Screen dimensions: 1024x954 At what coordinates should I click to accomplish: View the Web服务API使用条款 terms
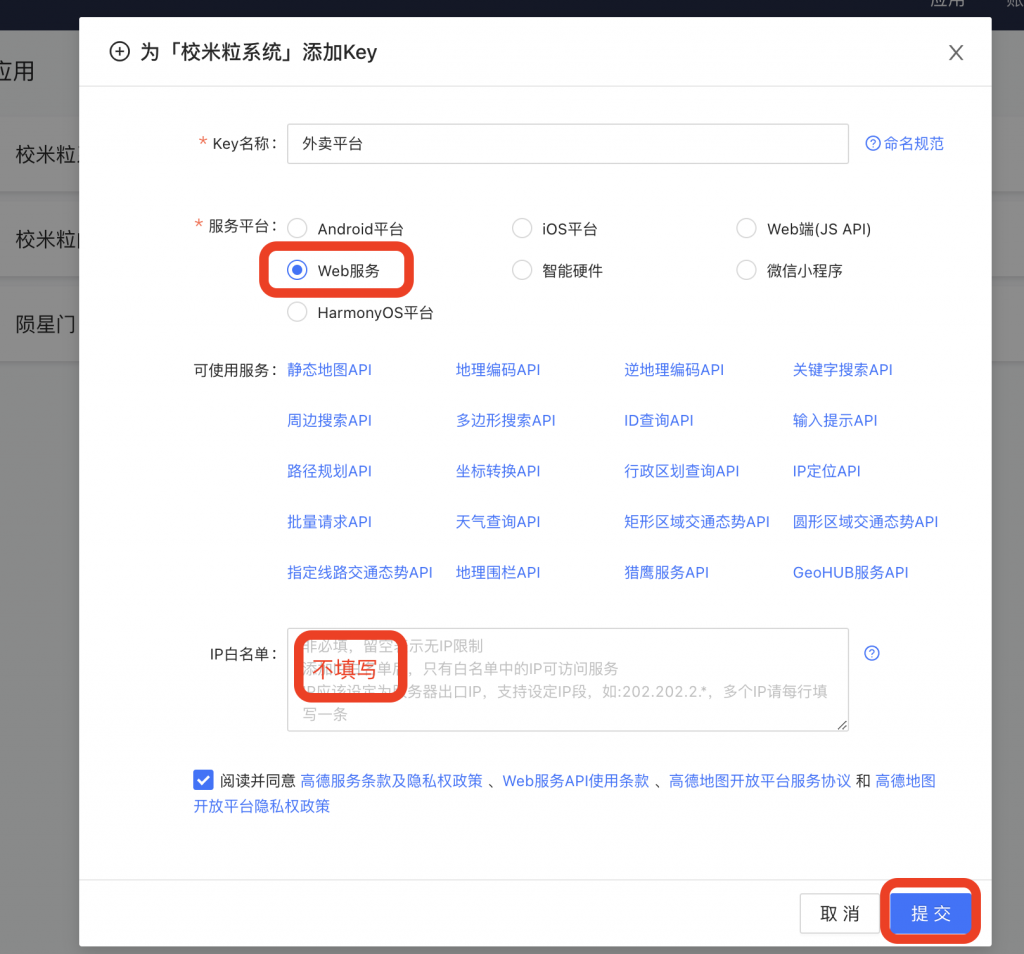tap(573, 781)
